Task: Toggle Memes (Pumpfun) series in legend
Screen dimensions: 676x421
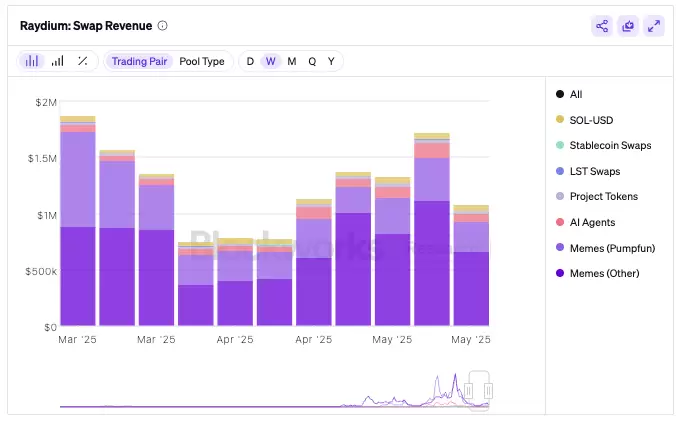Action: 605,248
